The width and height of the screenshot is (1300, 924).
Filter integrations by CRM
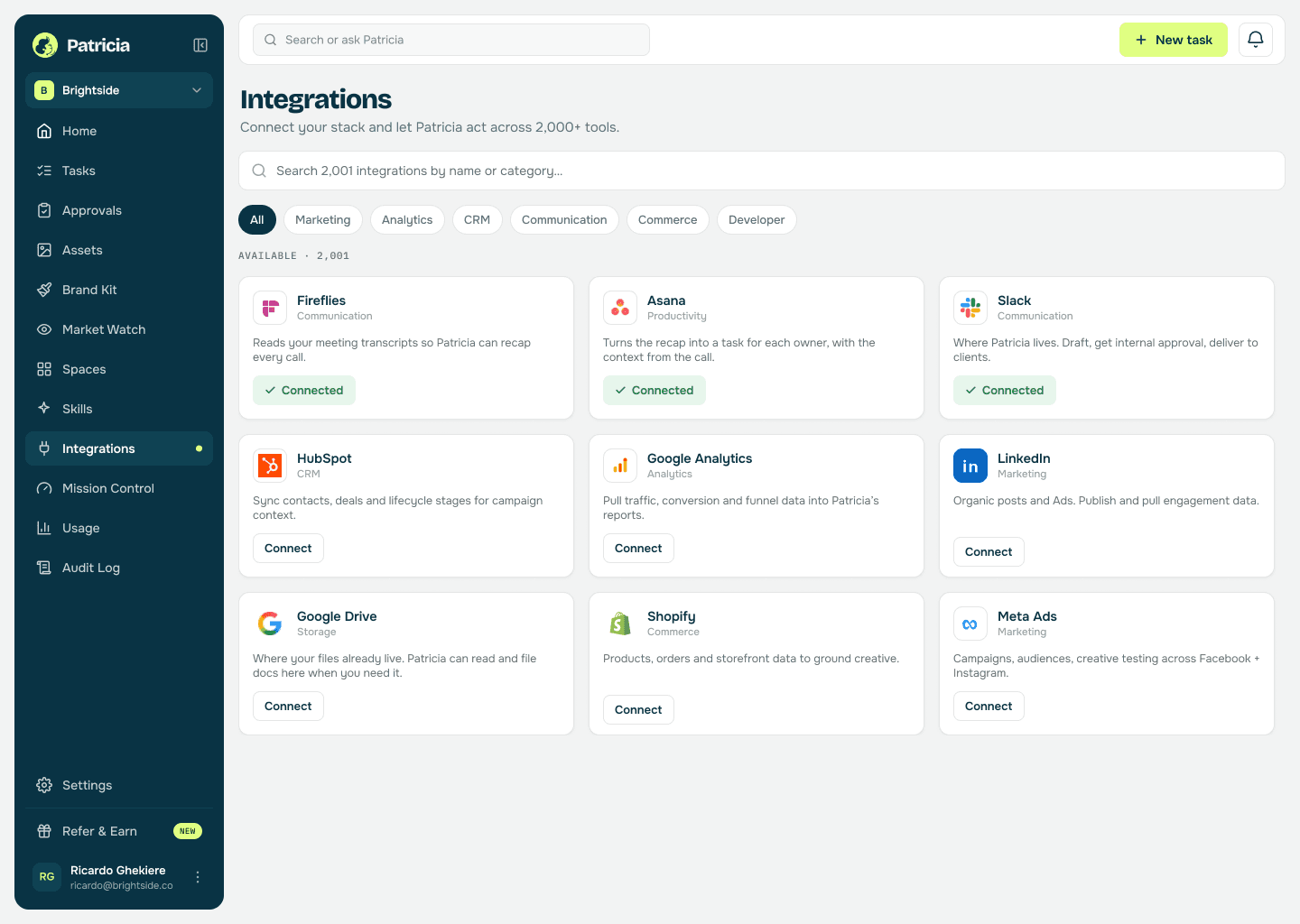478,220
